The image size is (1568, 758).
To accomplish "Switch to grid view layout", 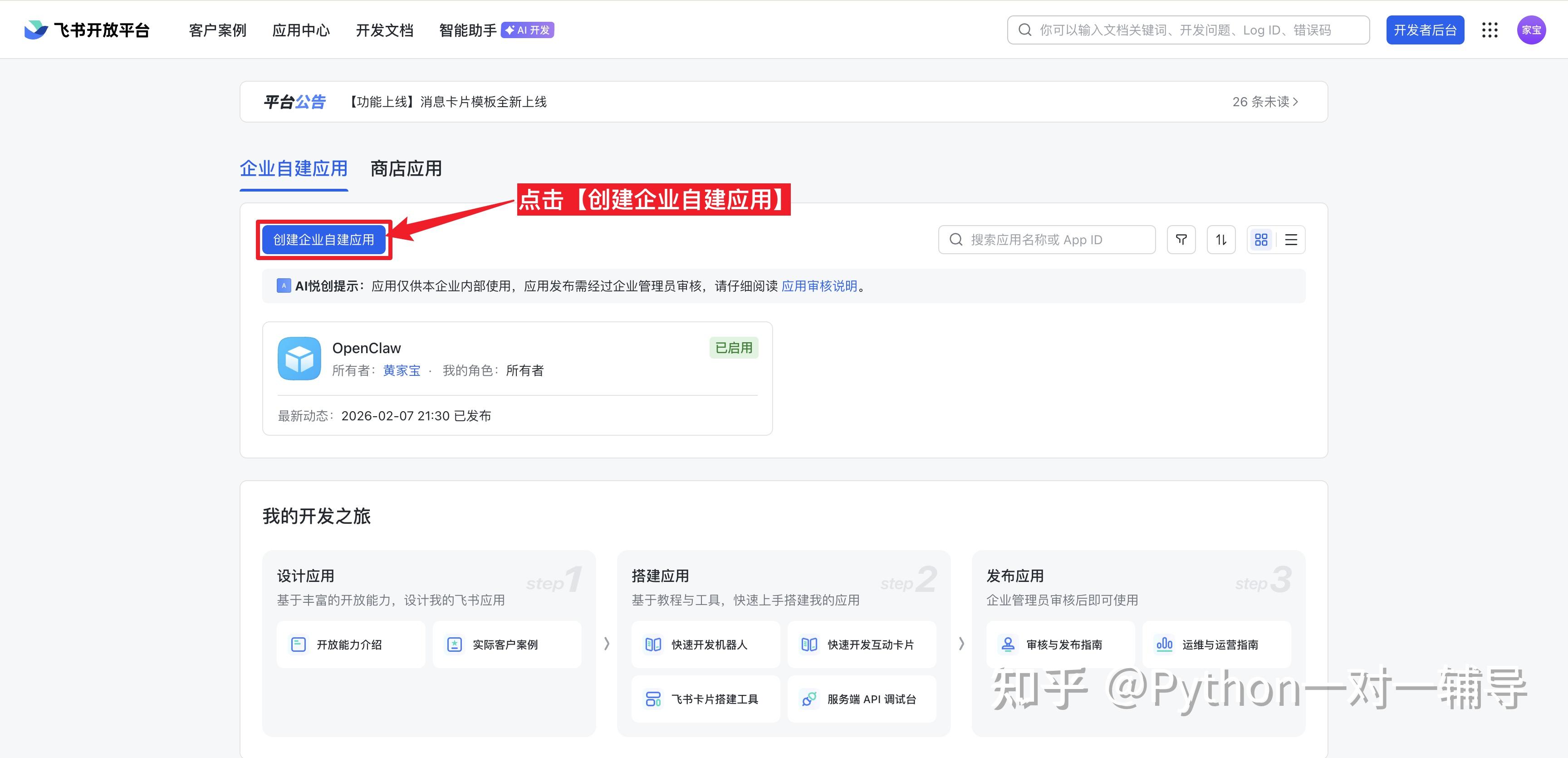I will tap(1260, 239).
